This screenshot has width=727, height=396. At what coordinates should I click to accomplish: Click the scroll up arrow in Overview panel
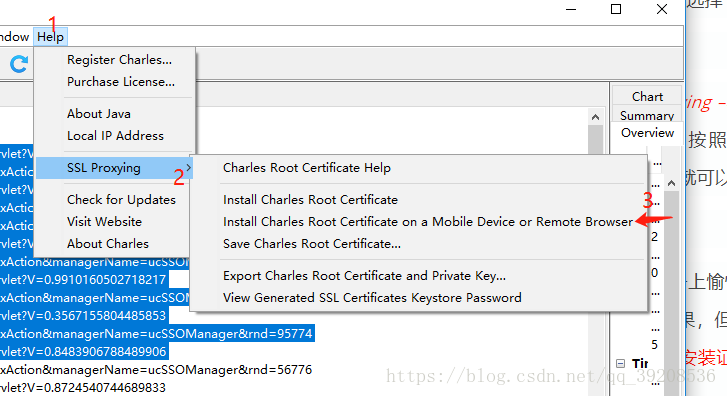click(671, 184)
